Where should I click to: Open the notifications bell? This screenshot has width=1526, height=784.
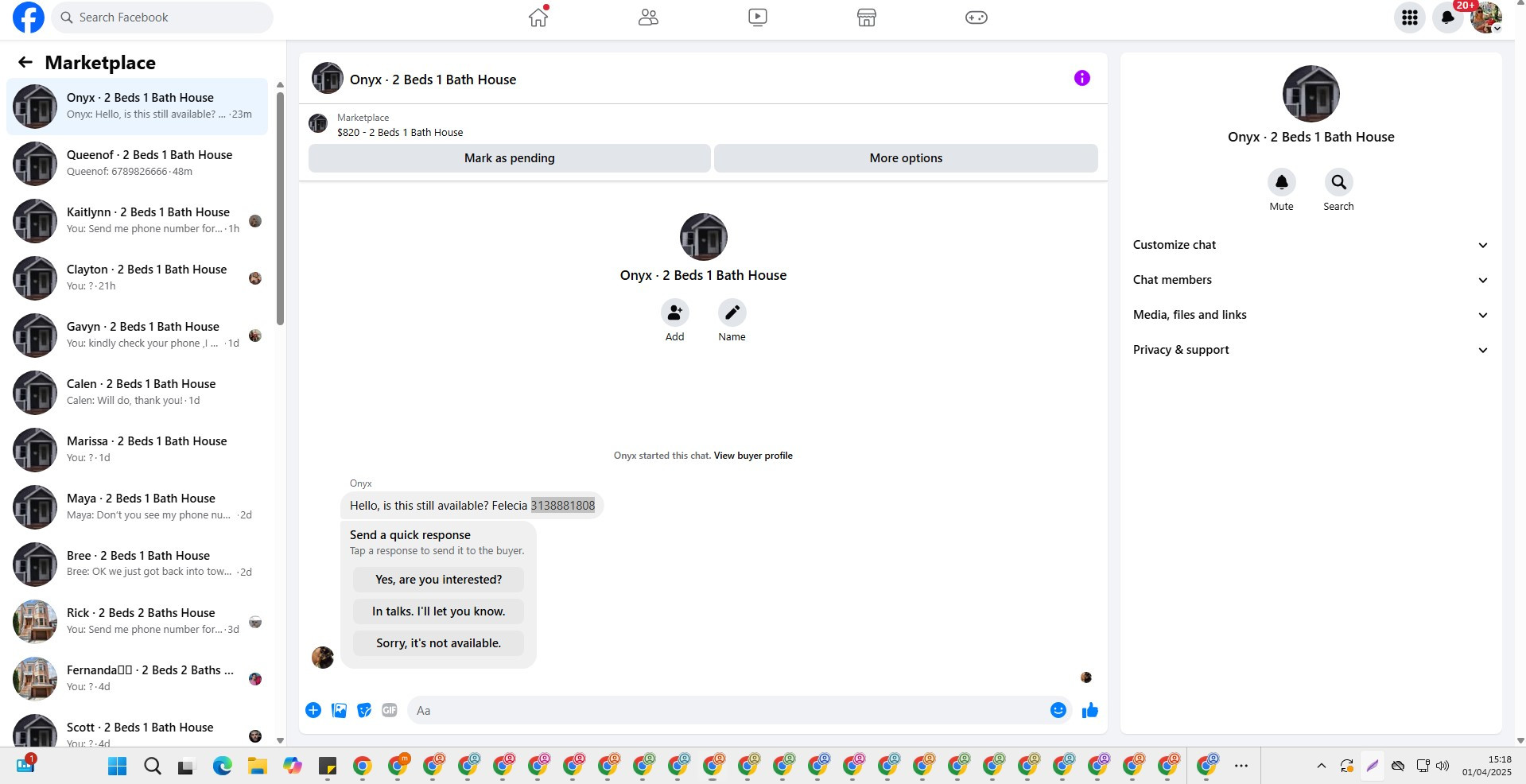(1448, 17)
